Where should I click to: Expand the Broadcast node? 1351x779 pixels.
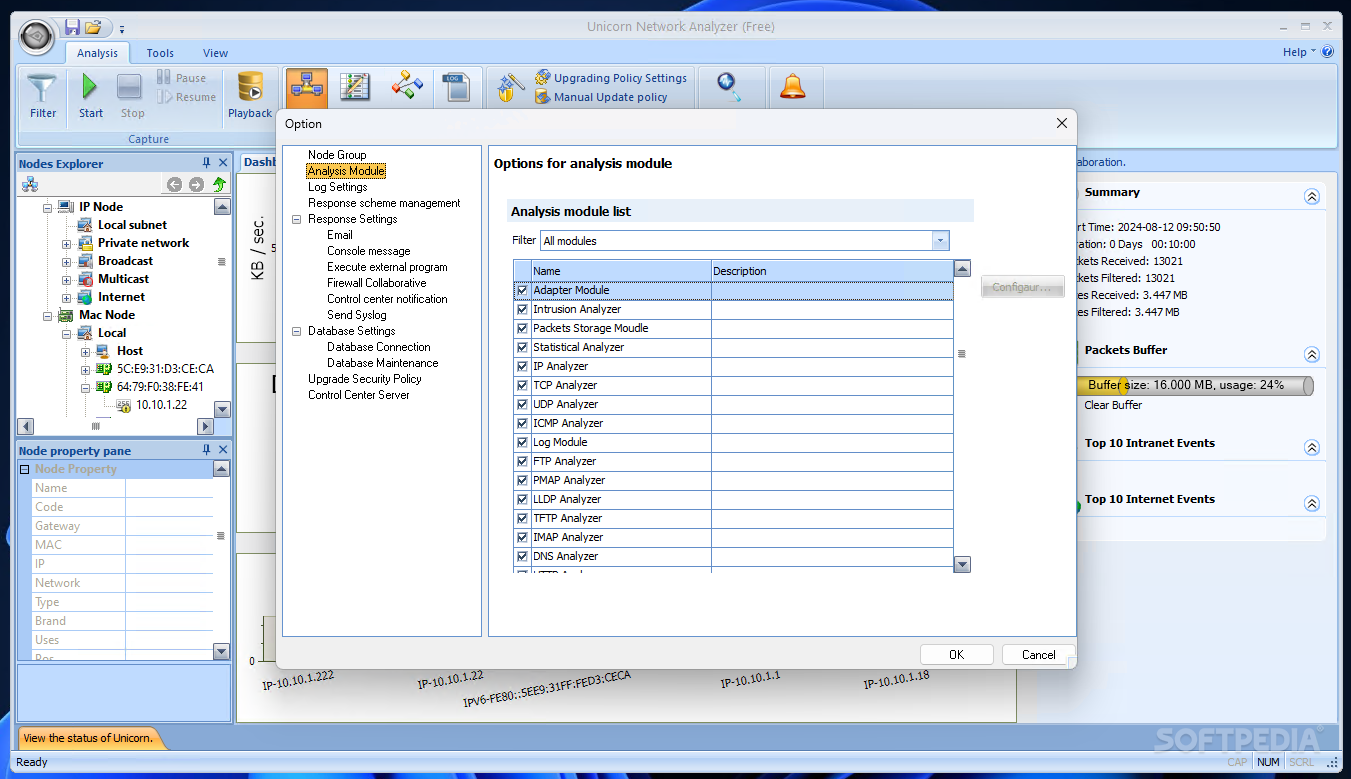coord(66,261)
